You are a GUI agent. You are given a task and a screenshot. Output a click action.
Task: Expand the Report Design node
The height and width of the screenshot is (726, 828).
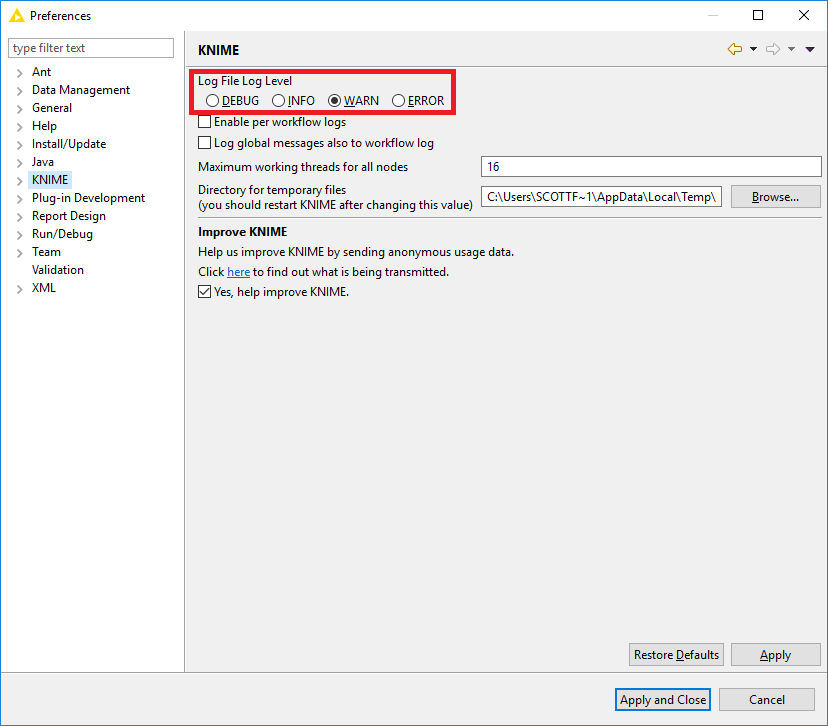coord(20,216)
